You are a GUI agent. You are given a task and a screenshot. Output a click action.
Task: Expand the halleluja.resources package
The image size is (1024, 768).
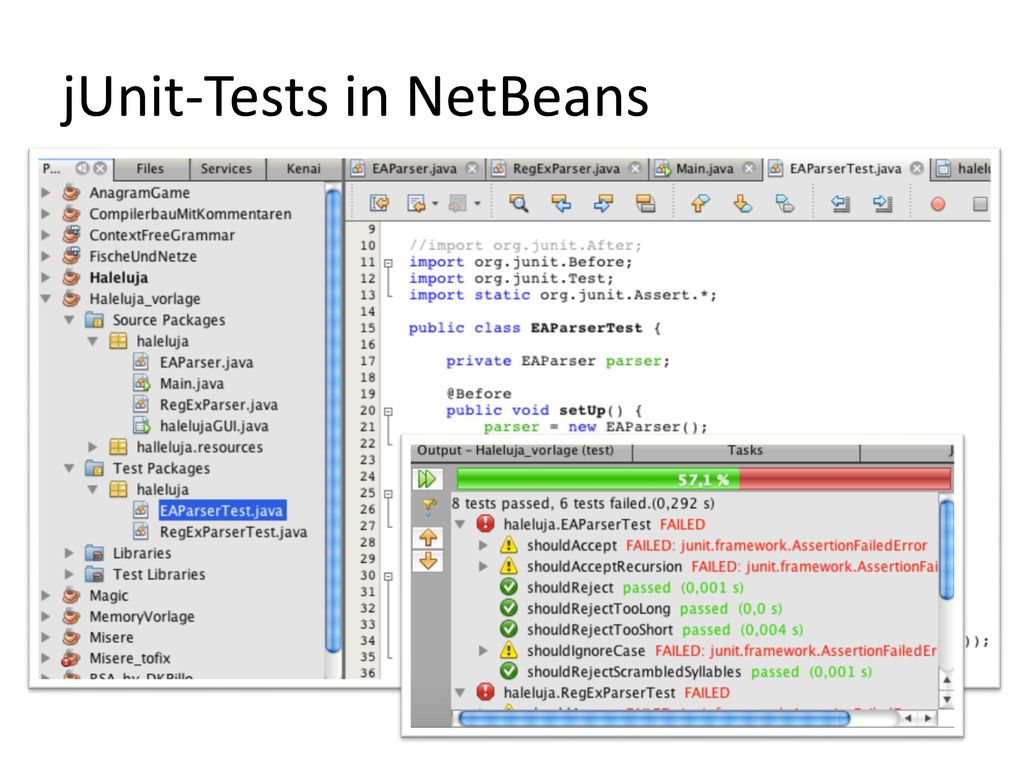[x=93, y=447]
